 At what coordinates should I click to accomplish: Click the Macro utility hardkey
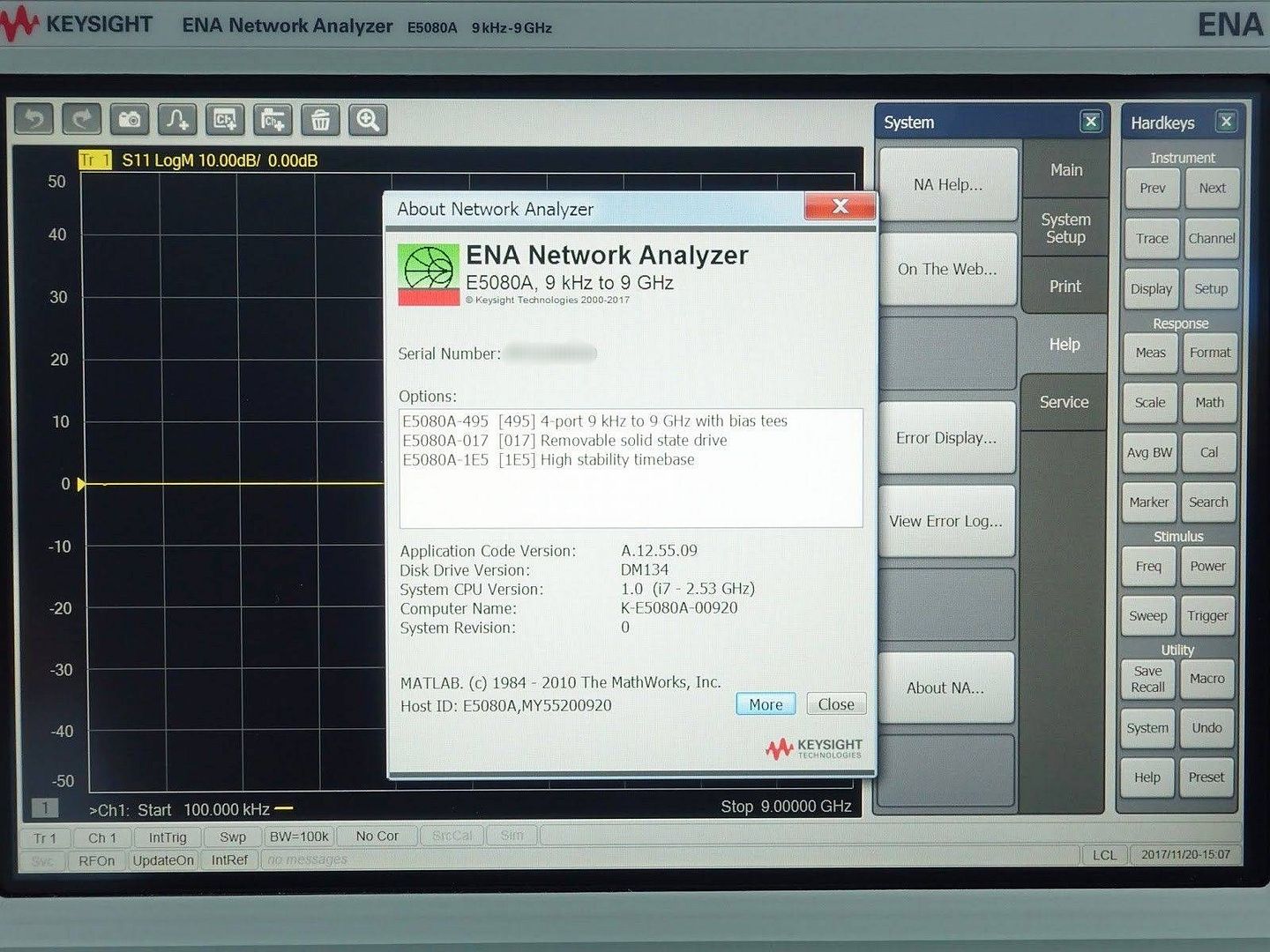point(1206,679)
